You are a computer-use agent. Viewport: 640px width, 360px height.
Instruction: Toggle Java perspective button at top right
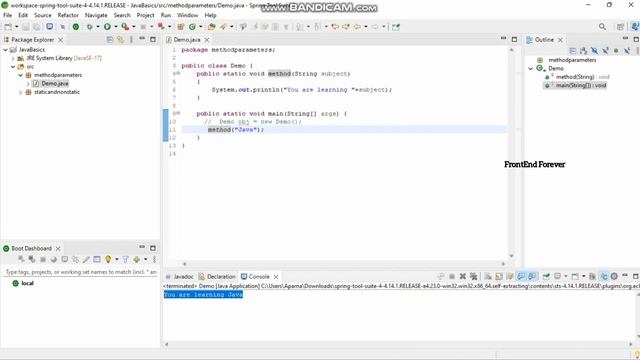click(635, 27)
